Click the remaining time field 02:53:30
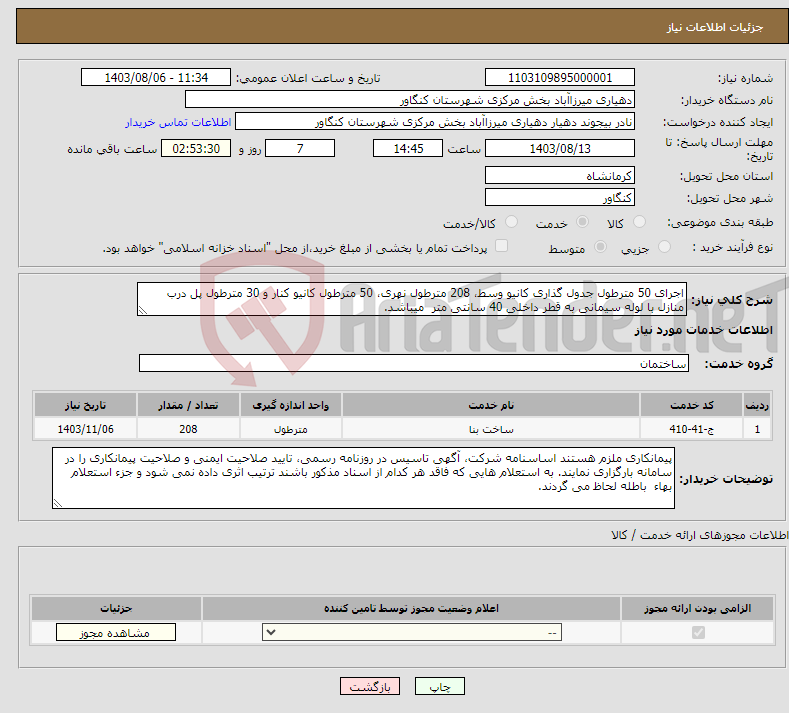 tap(196, 148)
